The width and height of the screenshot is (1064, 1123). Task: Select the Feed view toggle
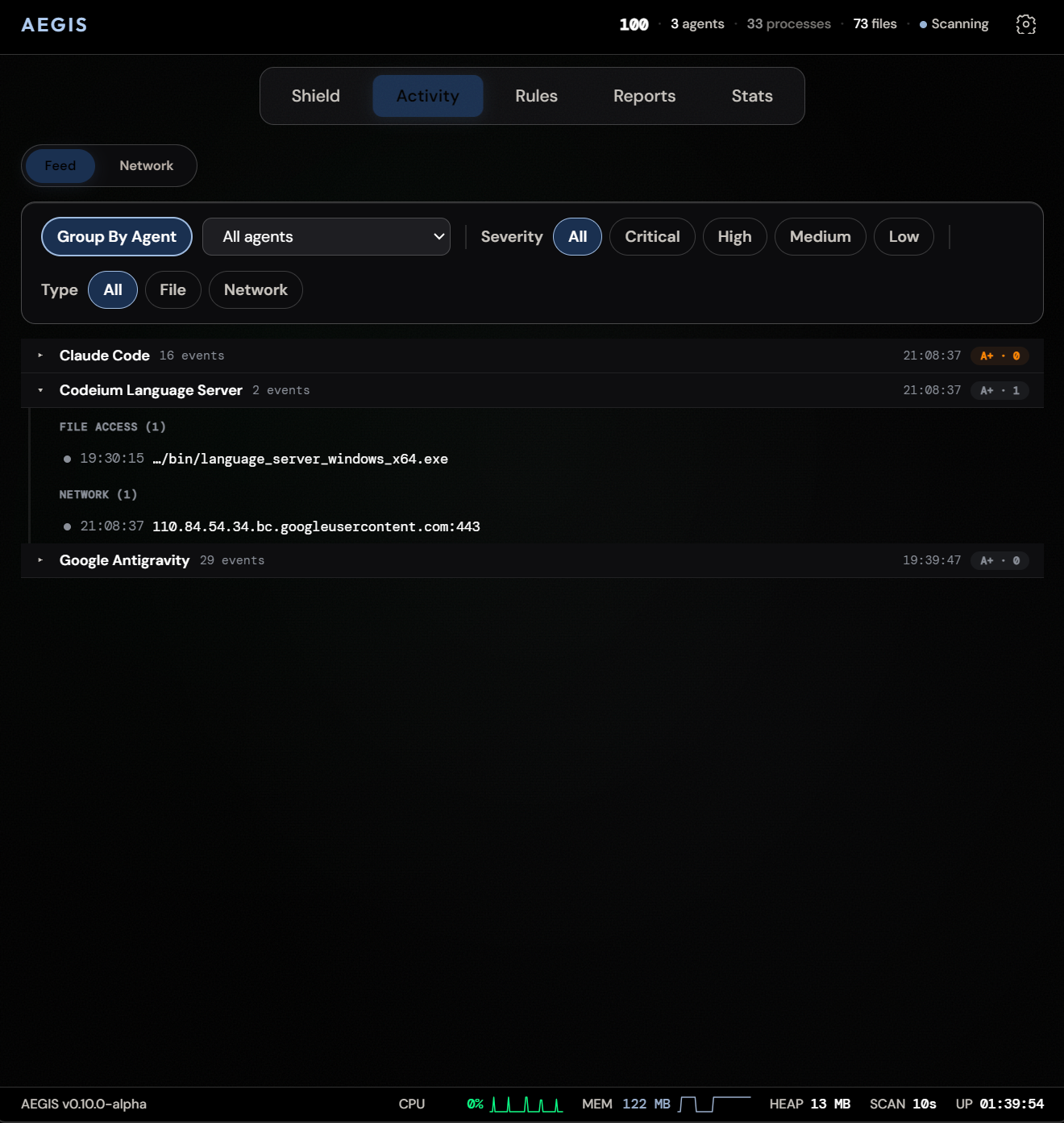60,166
